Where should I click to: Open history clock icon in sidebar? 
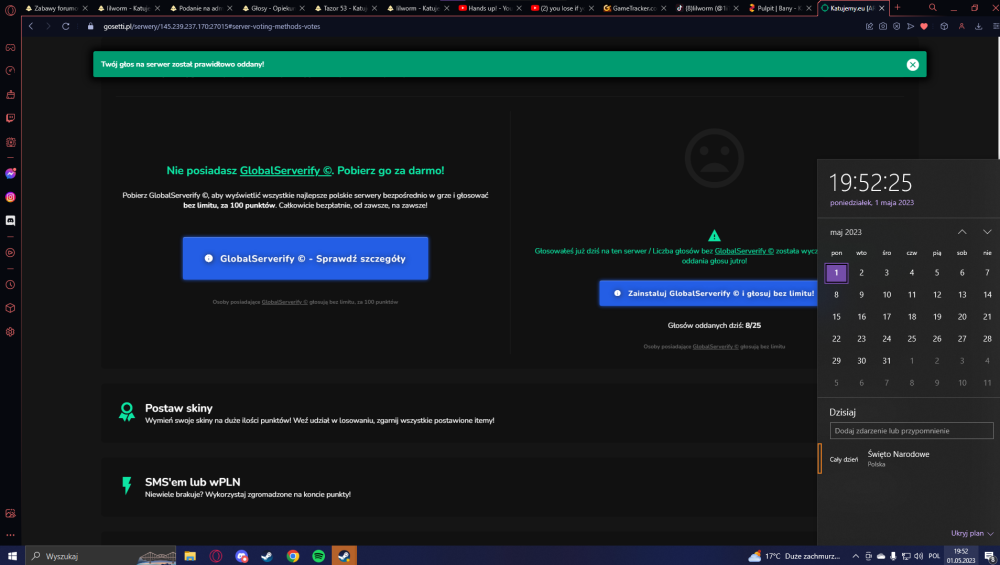tap(10, 285)
